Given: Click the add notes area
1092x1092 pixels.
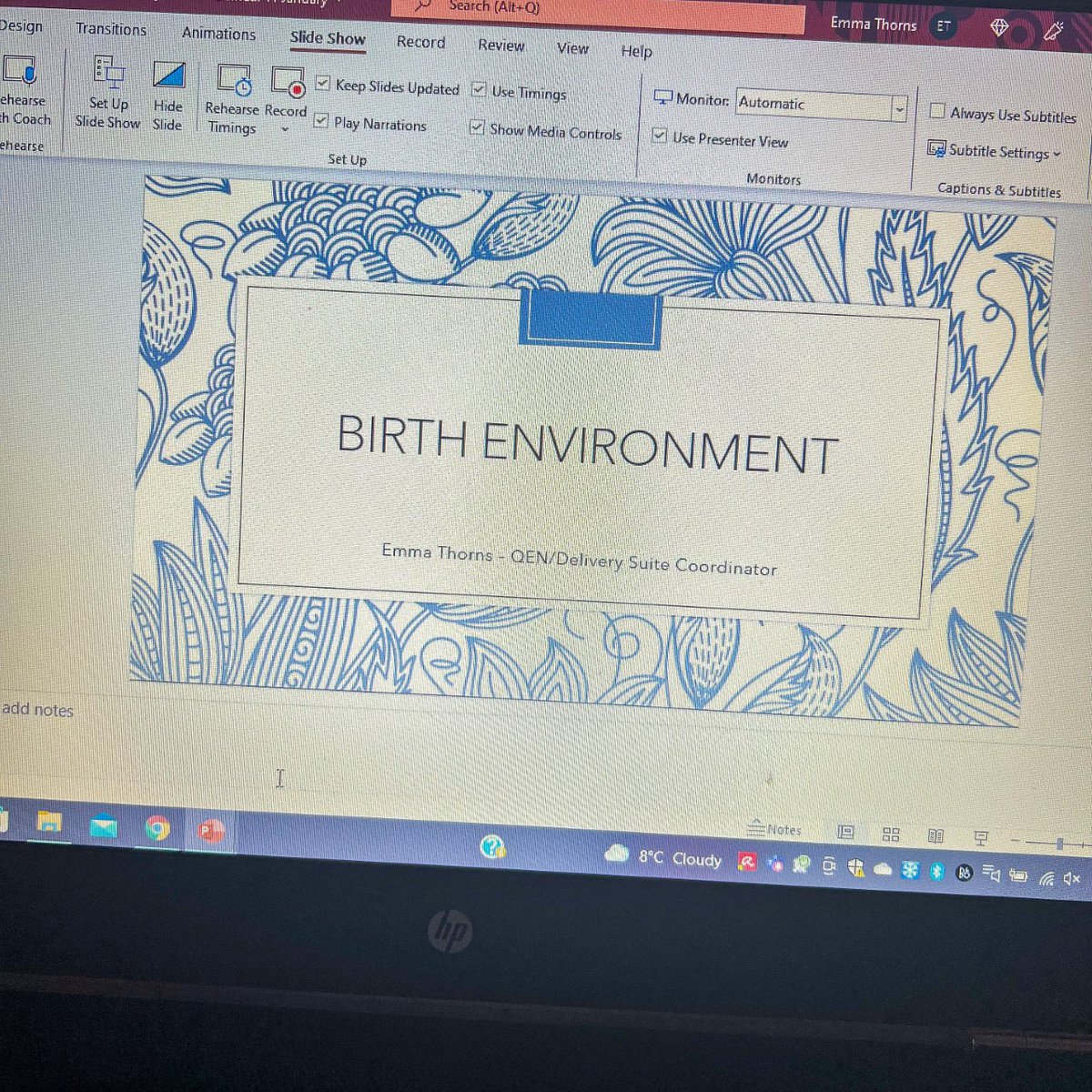Looking at the screenshot, I should tap(37, 709).
